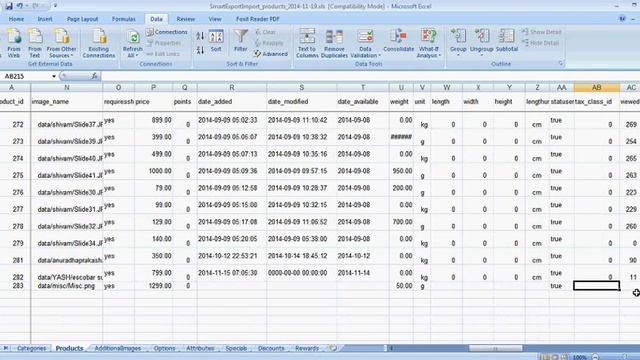
Task: Open Advanced filter options
Action: [x=271, y=53]
